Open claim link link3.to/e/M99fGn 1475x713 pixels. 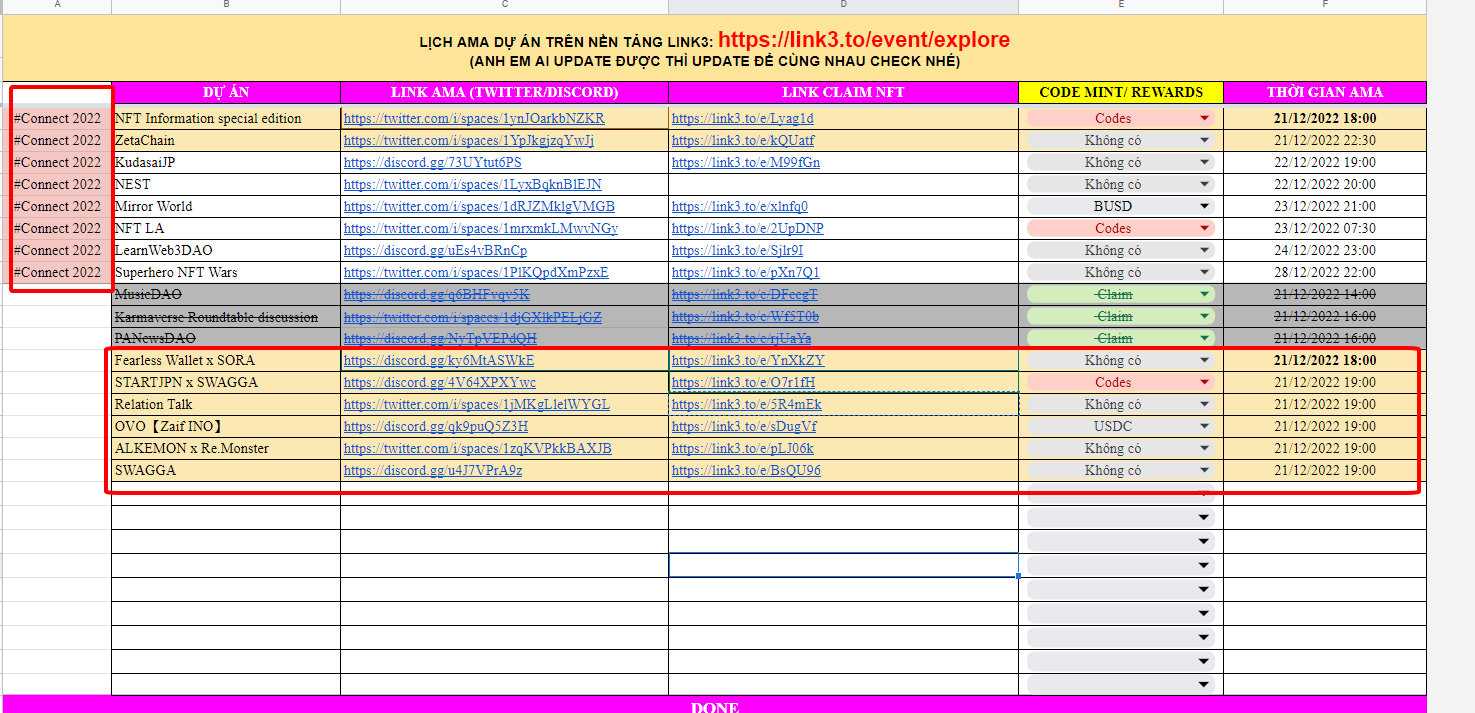point(746,162)
